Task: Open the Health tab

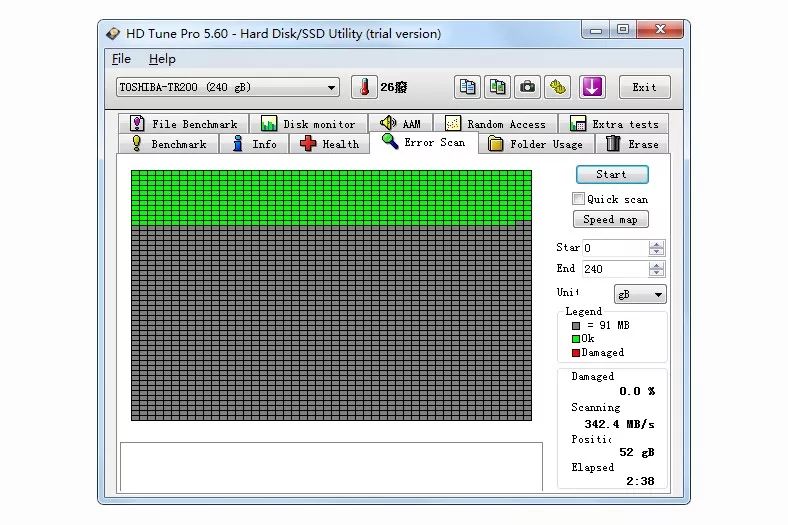Action: click(329, 144)
